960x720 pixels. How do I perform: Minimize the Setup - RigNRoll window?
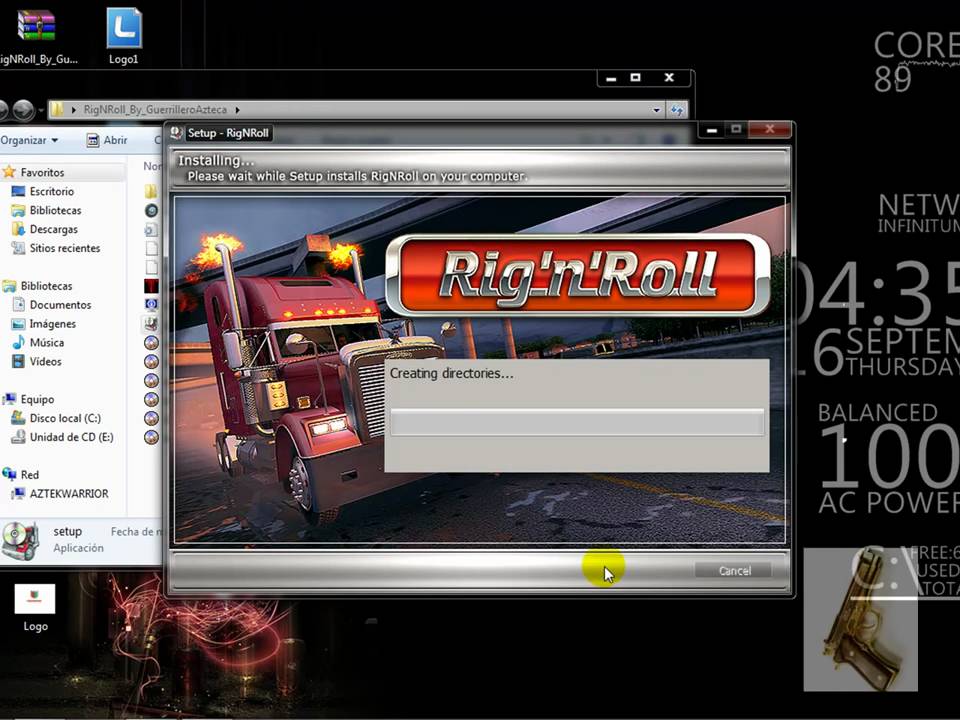tap(711, 130)
